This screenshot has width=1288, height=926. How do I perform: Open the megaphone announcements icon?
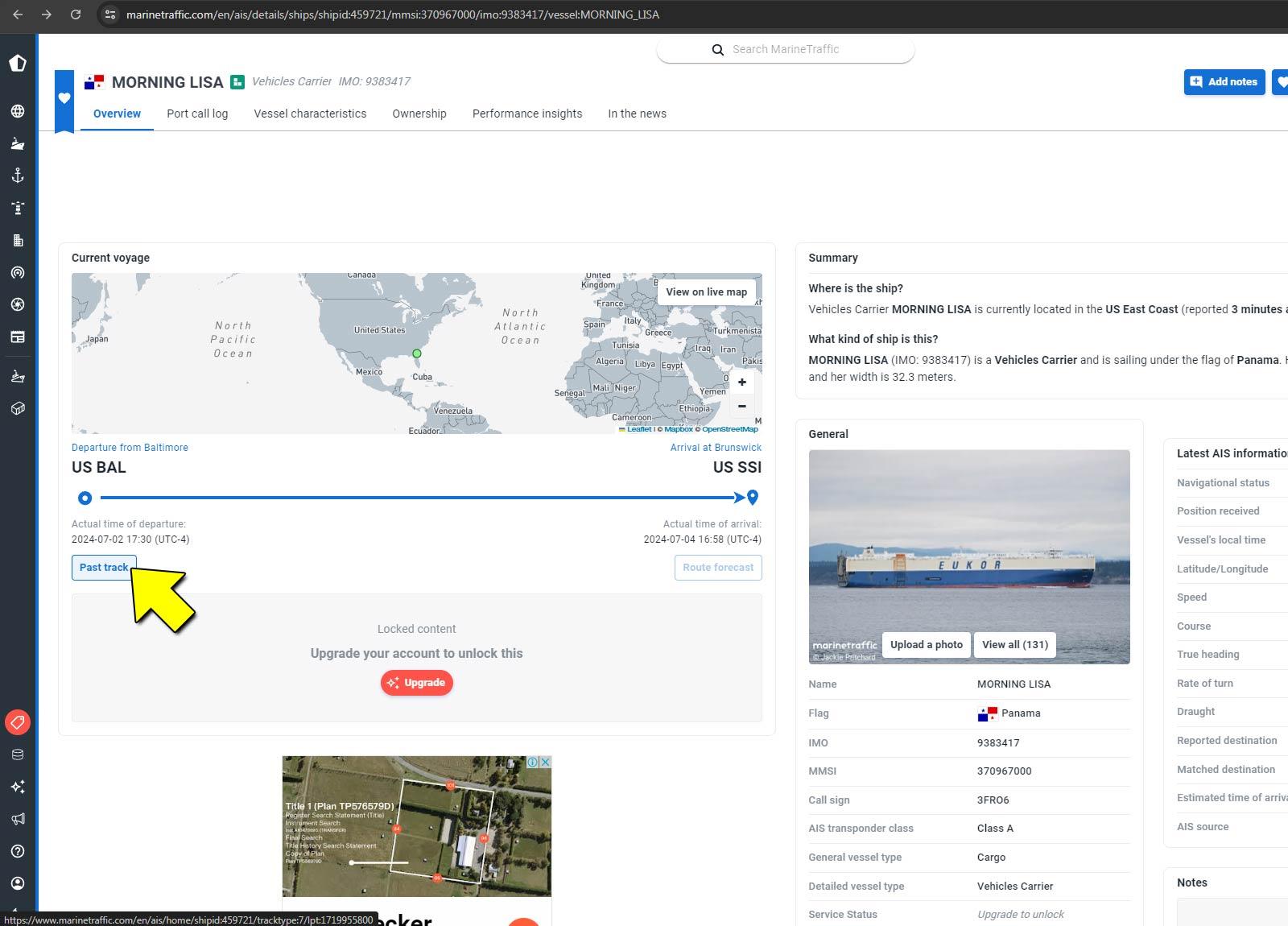(x=18, y=819)
